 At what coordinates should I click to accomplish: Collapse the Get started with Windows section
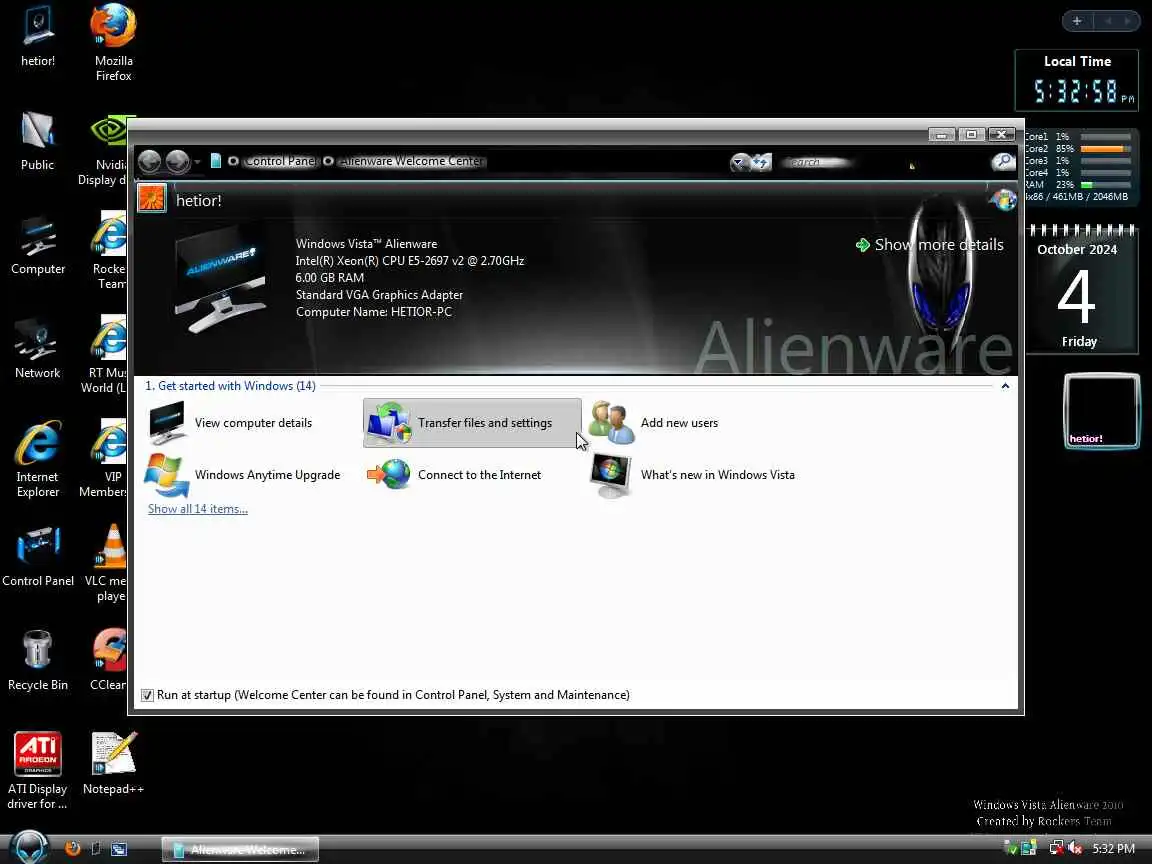1005,386
